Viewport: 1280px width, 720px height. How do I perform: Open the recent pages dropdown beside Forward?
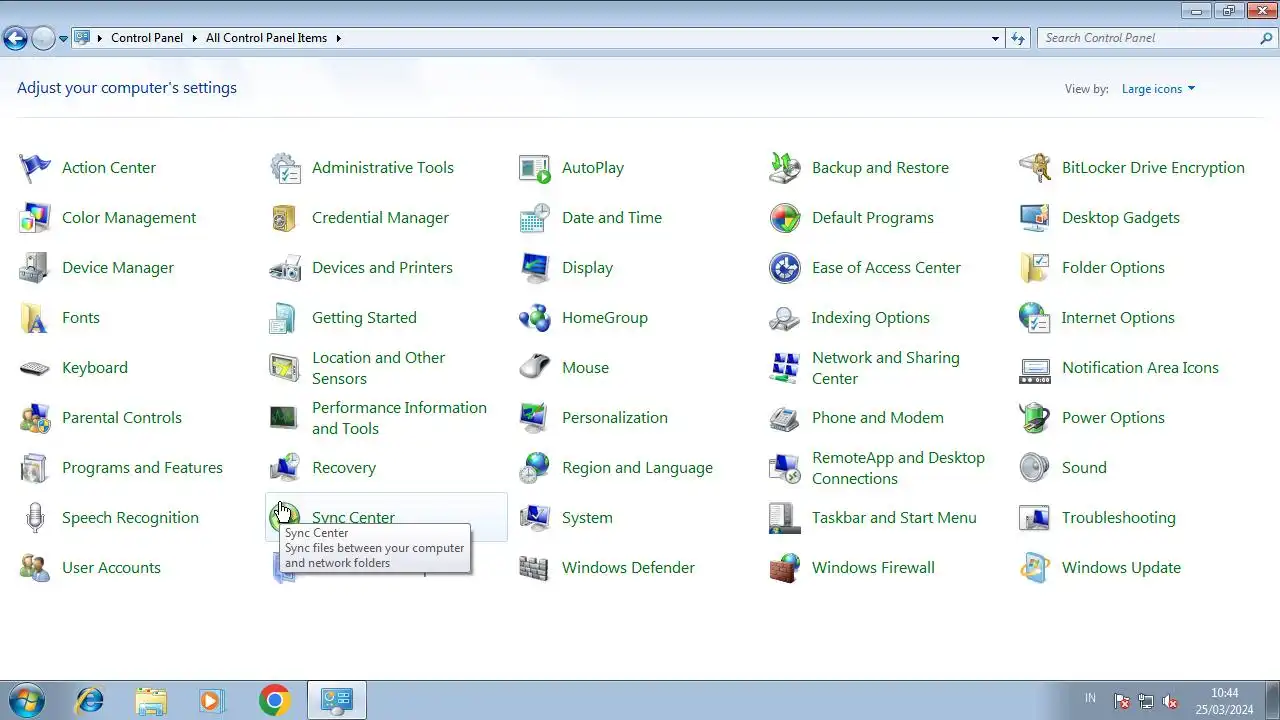coord(63,39)
